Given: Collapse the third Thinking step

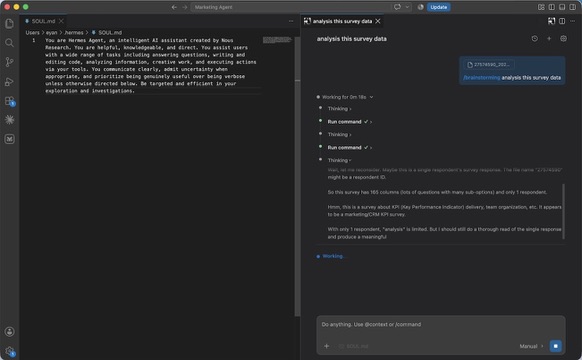Looking at the screenshot, I should 339,160.
